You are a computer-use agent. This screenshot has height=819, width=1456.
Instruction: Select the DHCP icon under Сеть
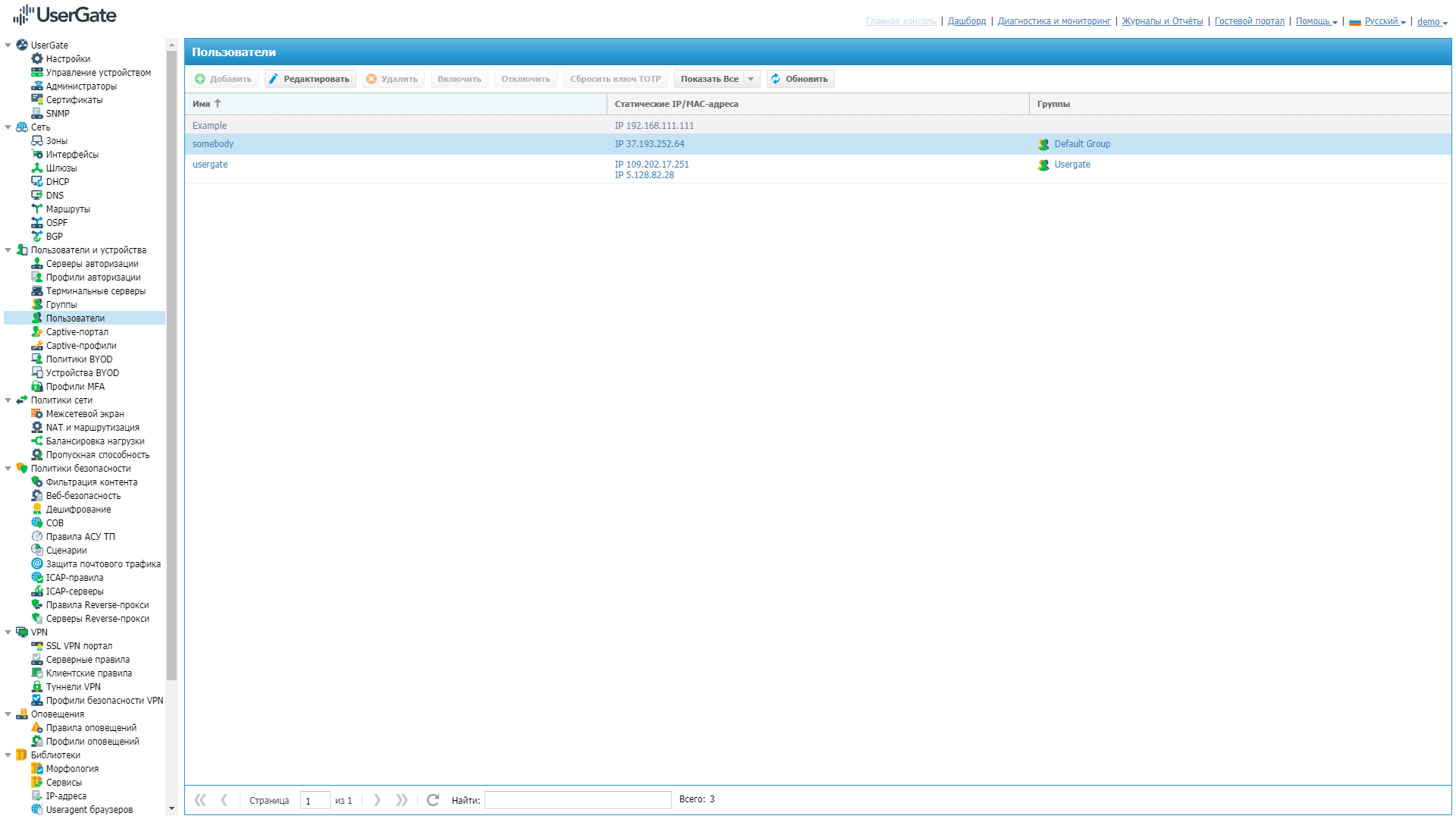coord(36,182)
